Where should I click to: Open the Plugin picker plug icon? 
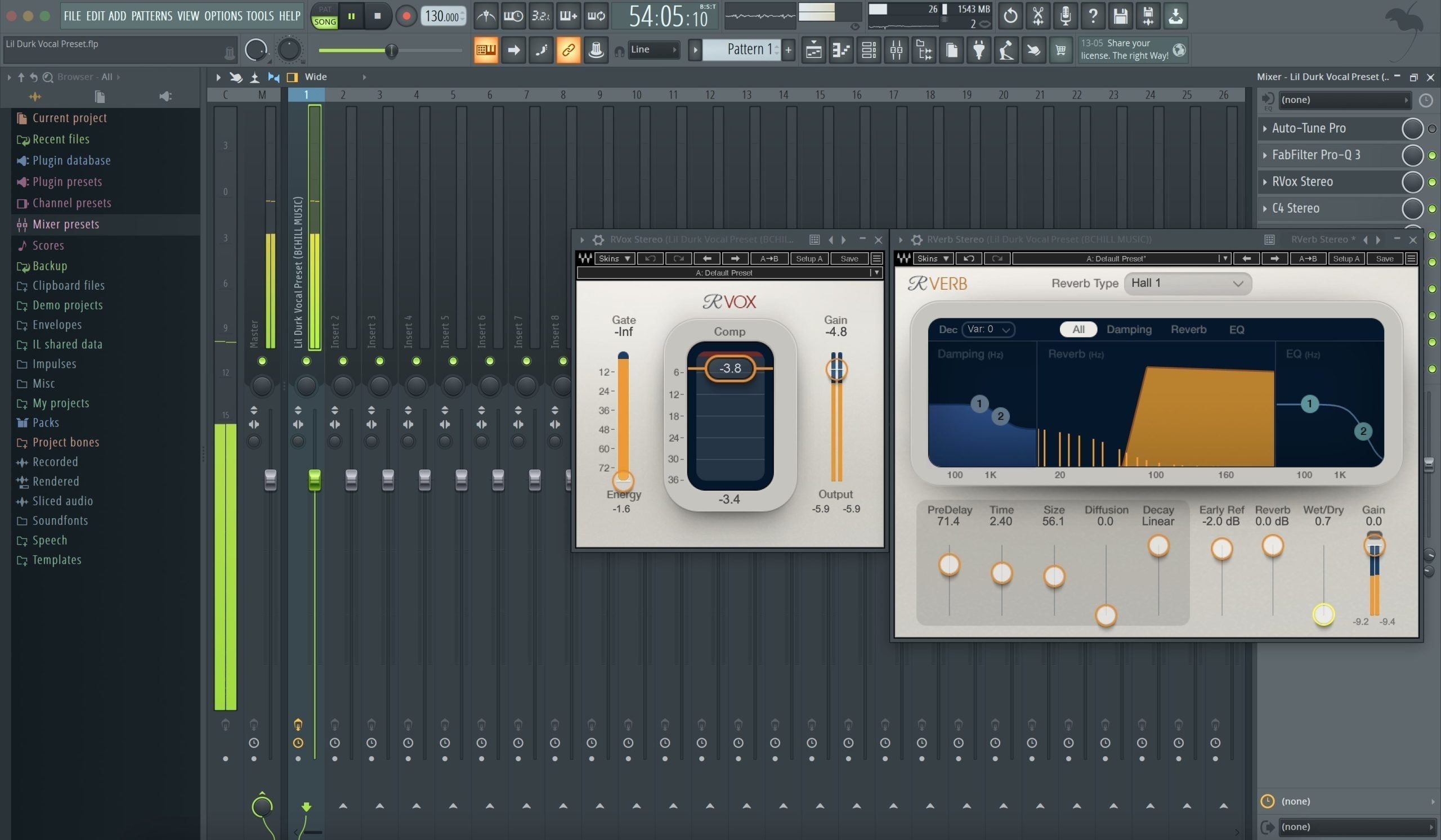[x=978, y=50]
